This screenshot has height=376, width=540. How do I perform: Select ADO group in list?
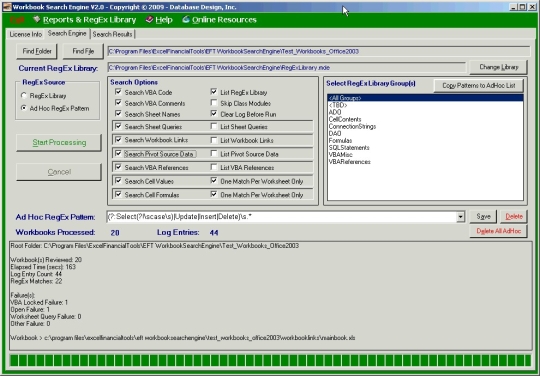tap(425, 112)
